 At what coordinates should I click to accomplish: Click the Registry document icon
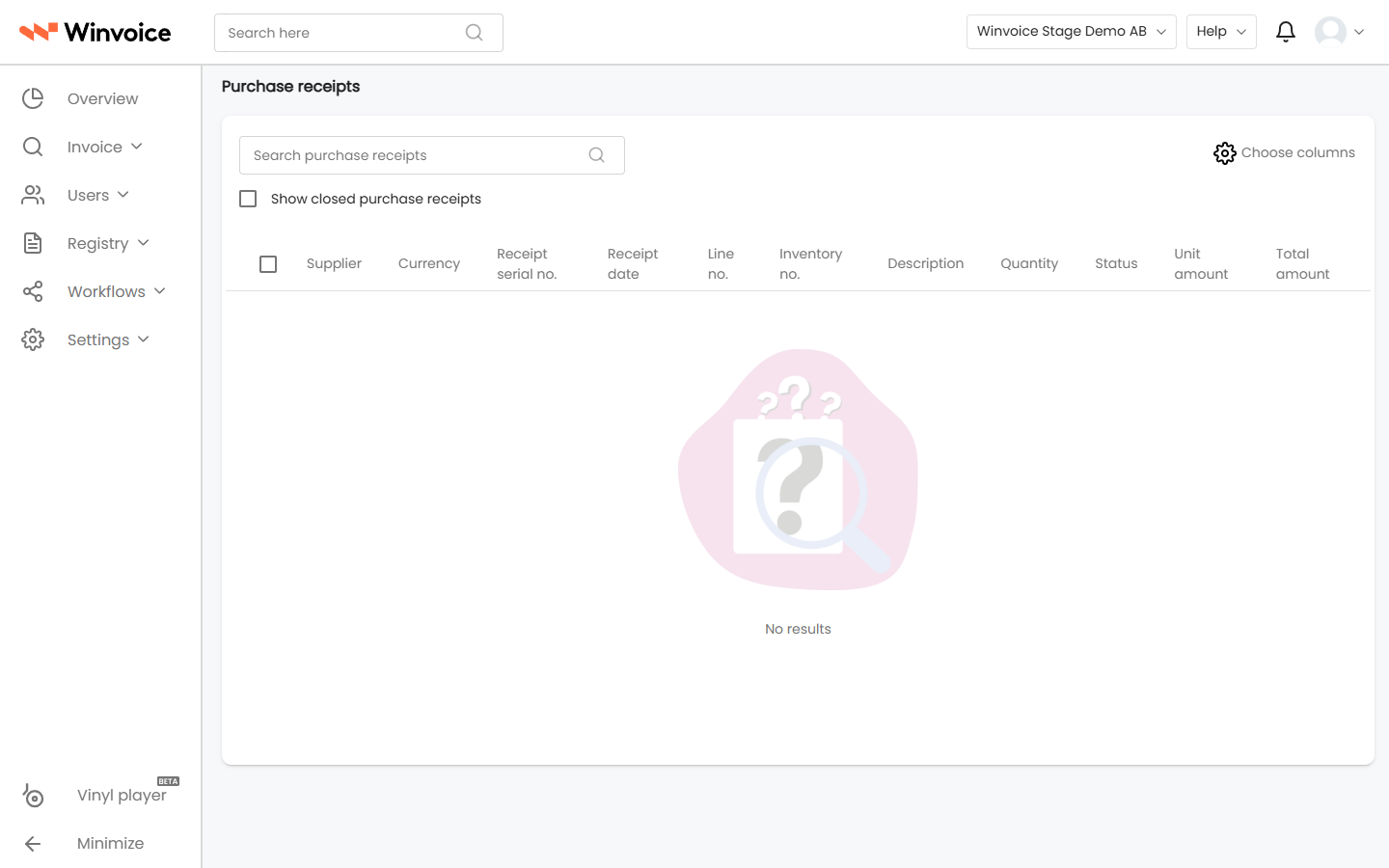(x=33, y=243)
